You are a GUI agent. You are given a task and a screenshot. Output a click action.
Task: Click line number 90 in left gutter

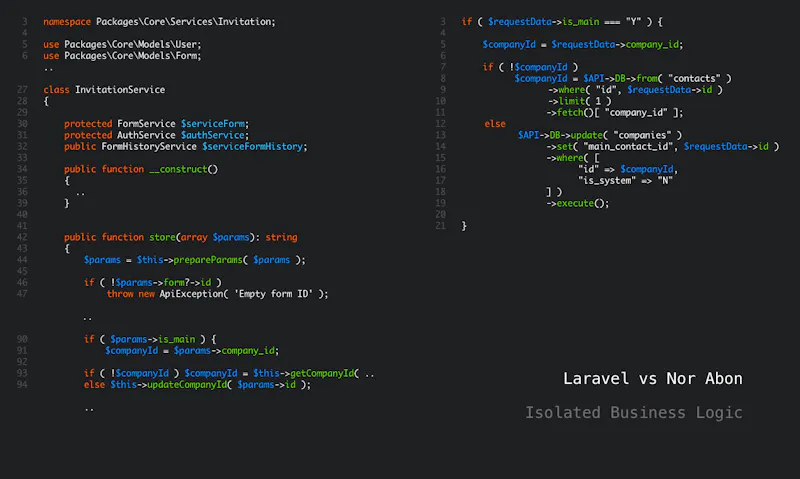(22, 339)
